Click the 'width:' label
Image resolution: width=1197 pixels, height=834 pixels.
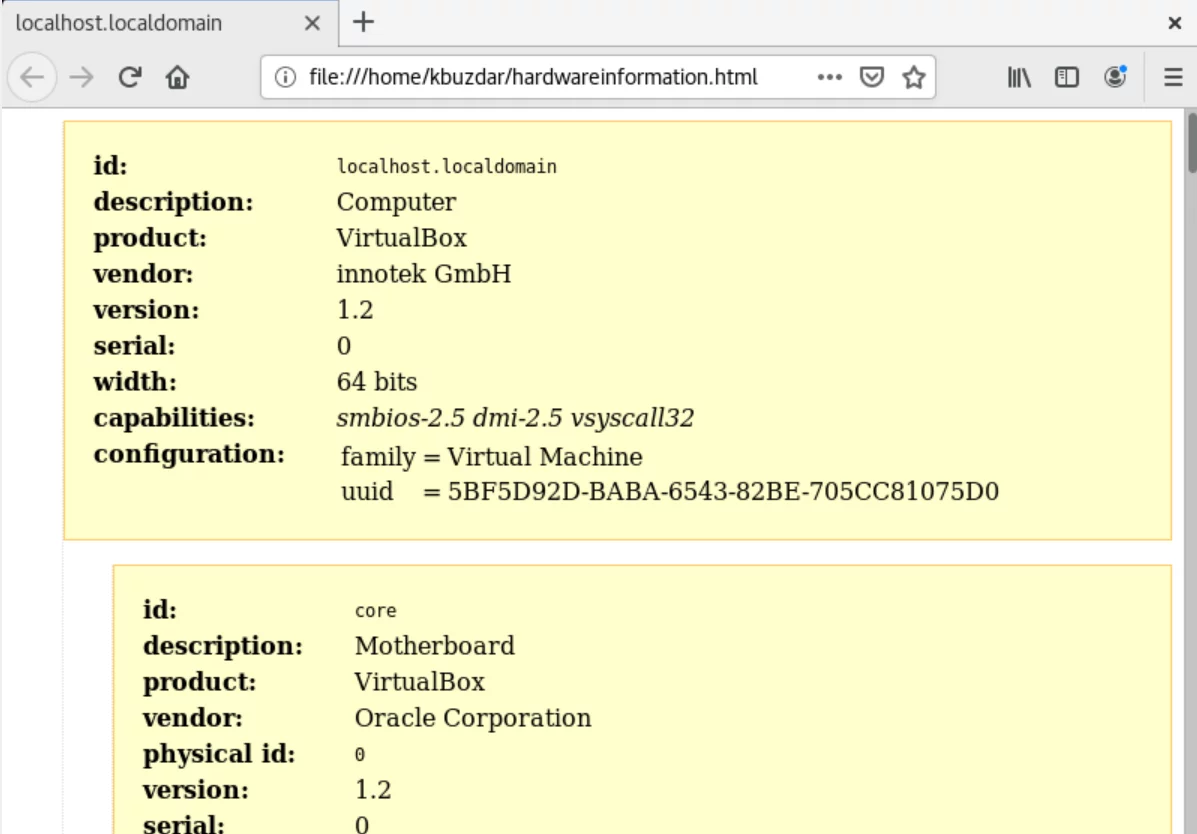coord(135,382)
